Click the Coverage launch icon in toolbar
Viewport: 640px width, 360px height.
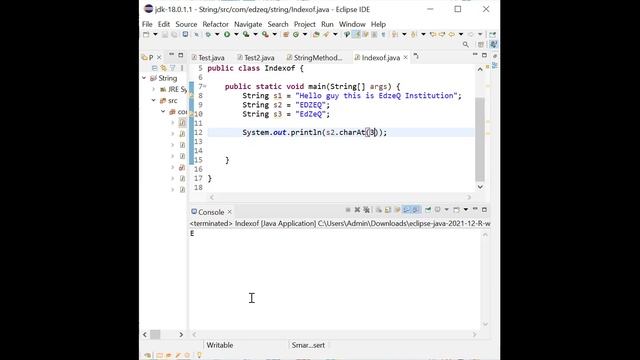click(x=246, y=35)
